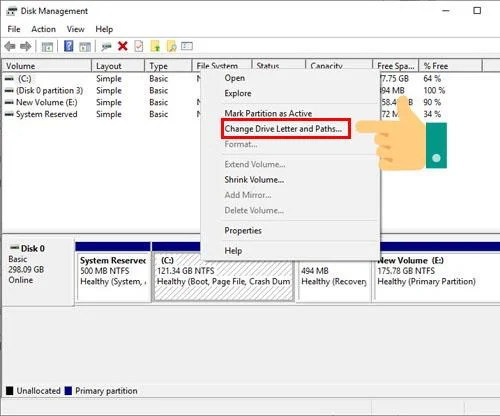
Task: Sort by the Volume column header
Action: [47, 66]
